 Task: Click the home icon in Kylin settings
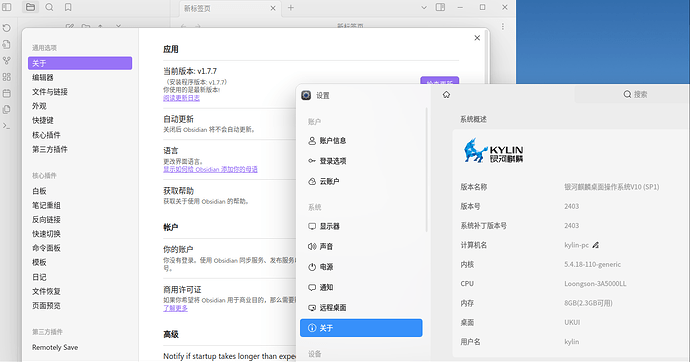click(446, 95)
